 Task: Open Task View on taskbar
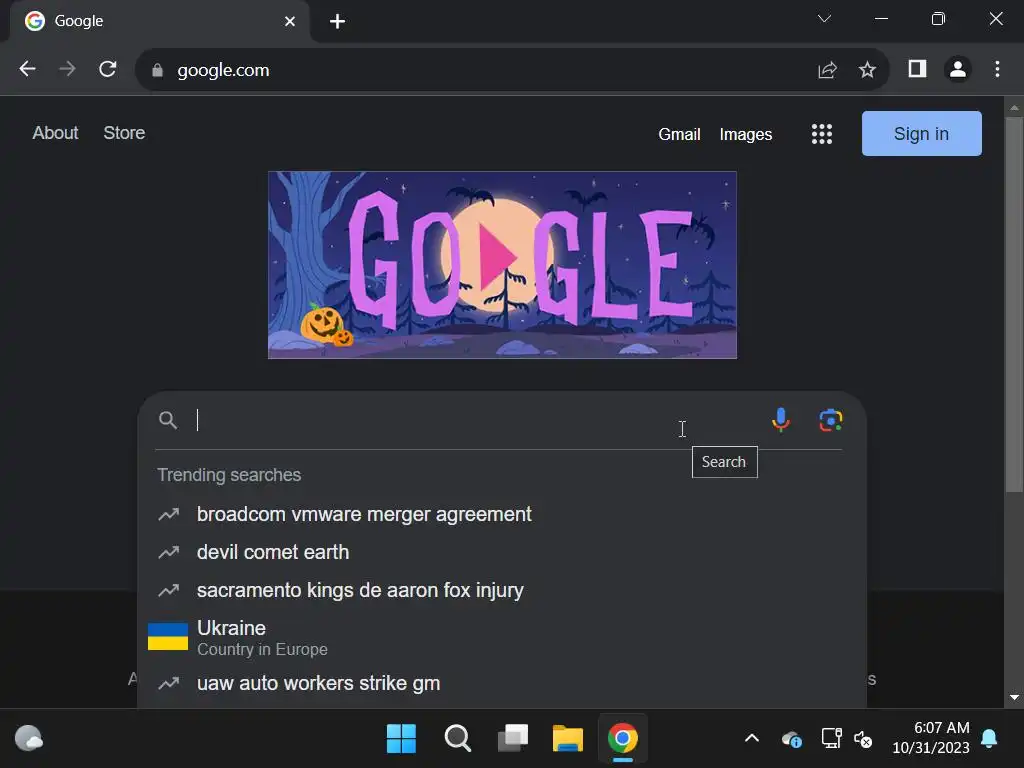click(513, 739)
